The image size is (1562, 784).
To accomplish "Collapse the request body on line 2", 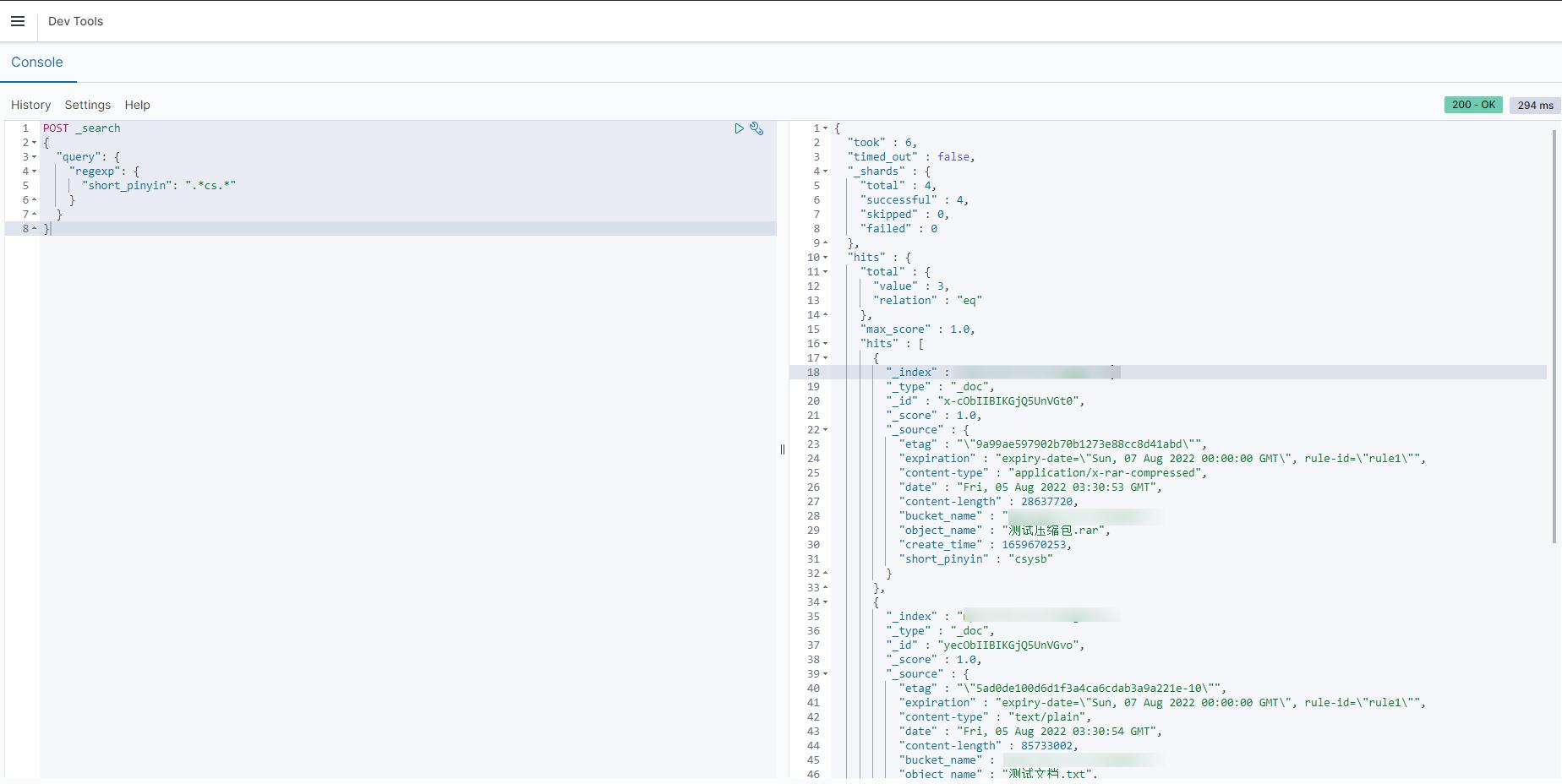I will tap(35, 143).
